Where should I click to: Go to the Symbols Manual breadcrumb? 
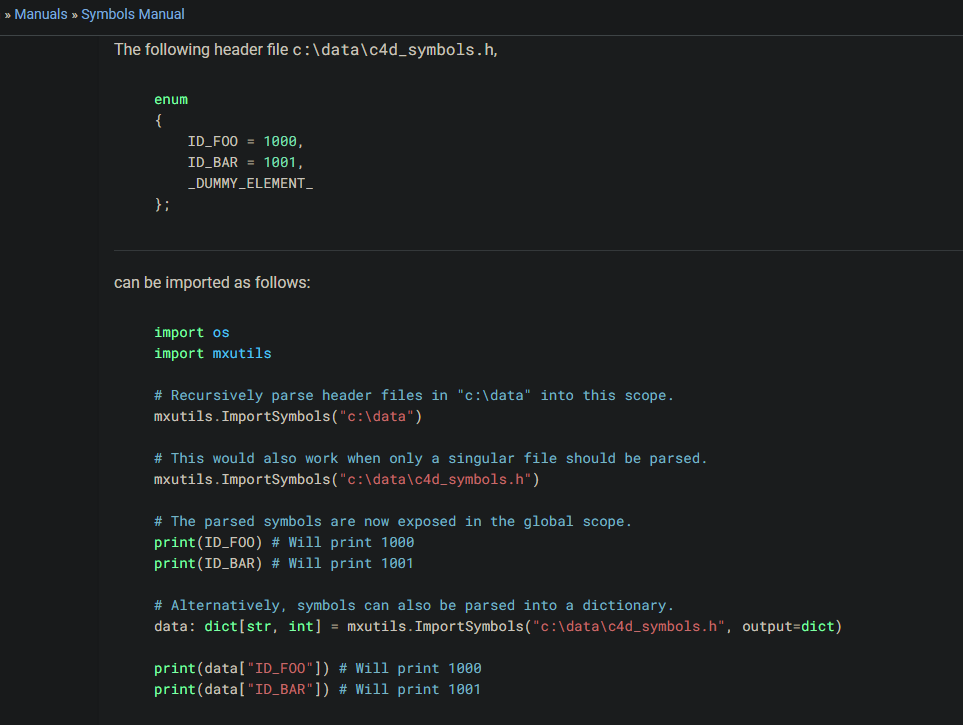133,14
